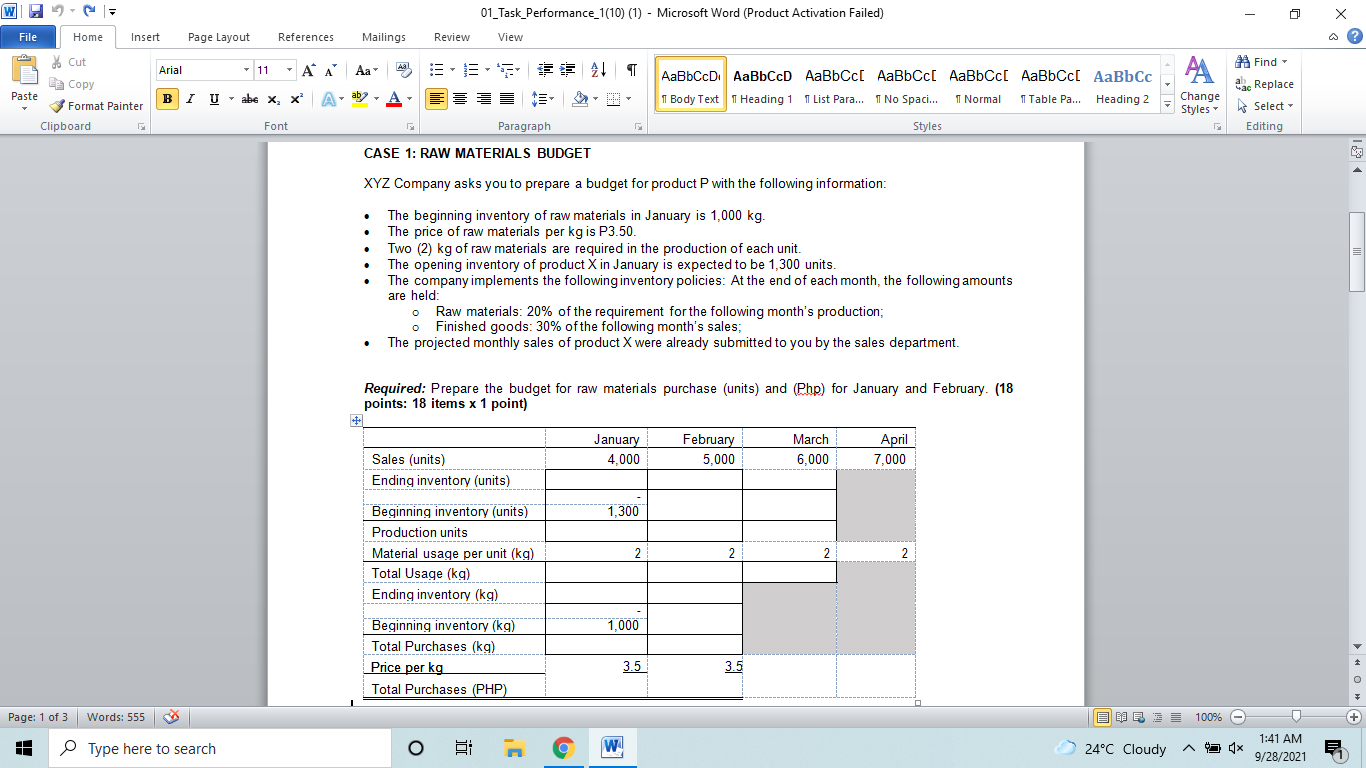Open the line spacing dropdown
The width and height of the screenshot is (1366, 768).
[x=541, y=99]
